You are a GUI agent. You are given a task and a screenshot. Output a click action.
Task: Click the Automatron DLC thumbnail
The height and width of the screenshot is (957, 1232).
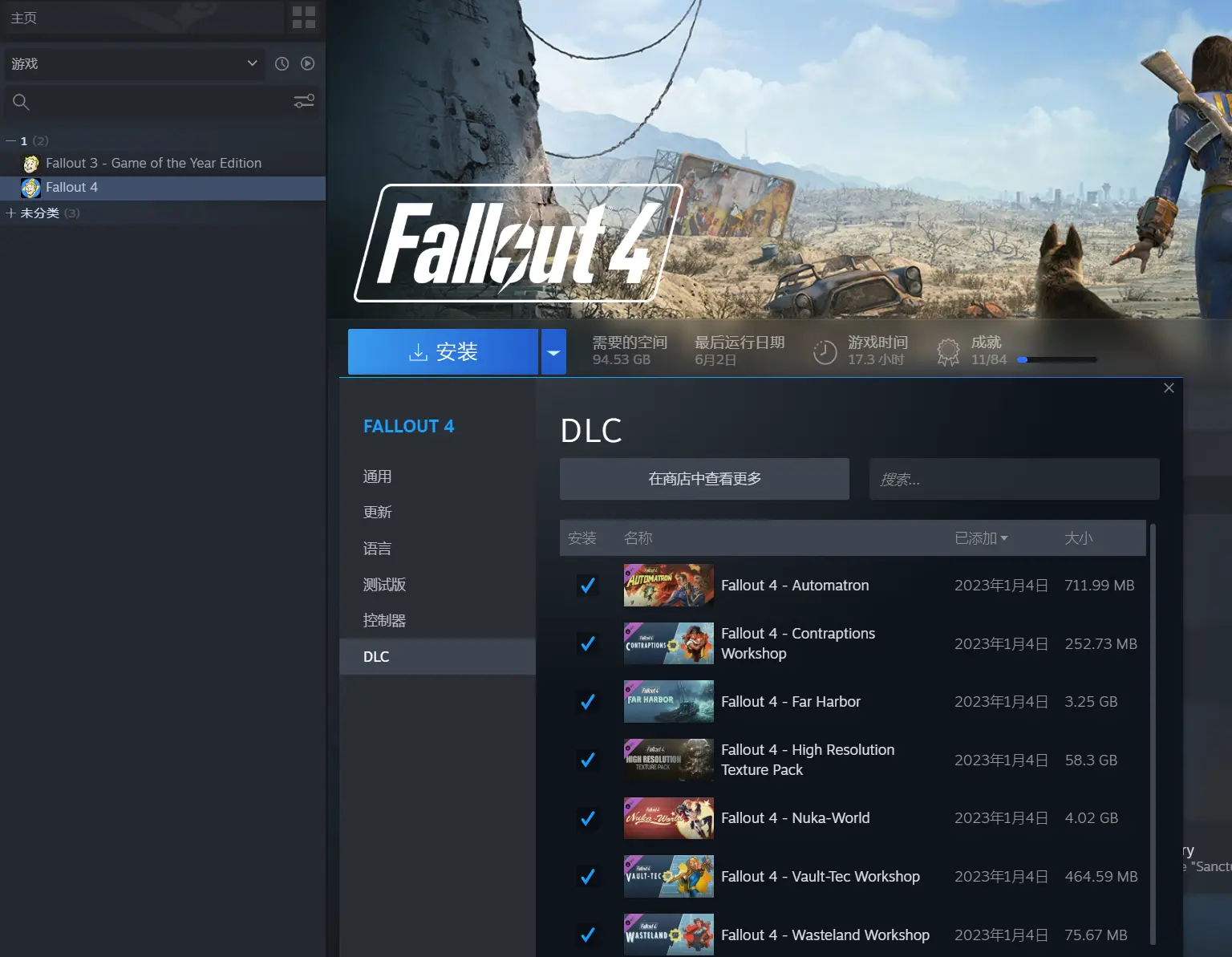[669, 586]
